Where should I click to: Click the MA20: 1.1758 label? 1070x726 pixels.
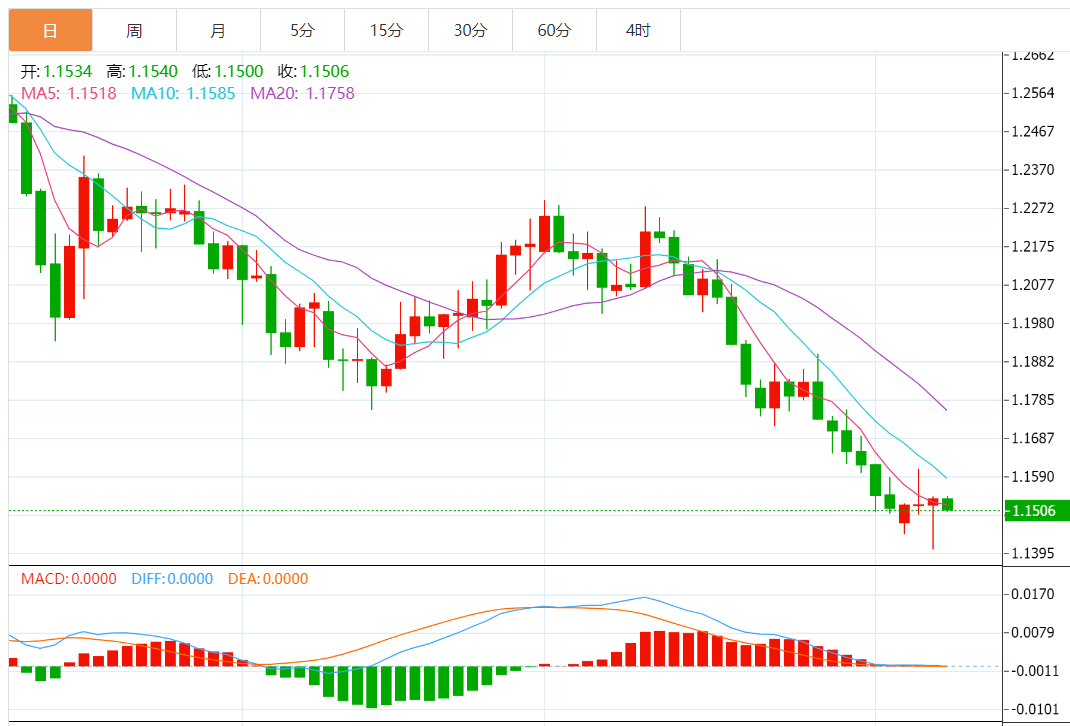[x=303, y=93]
